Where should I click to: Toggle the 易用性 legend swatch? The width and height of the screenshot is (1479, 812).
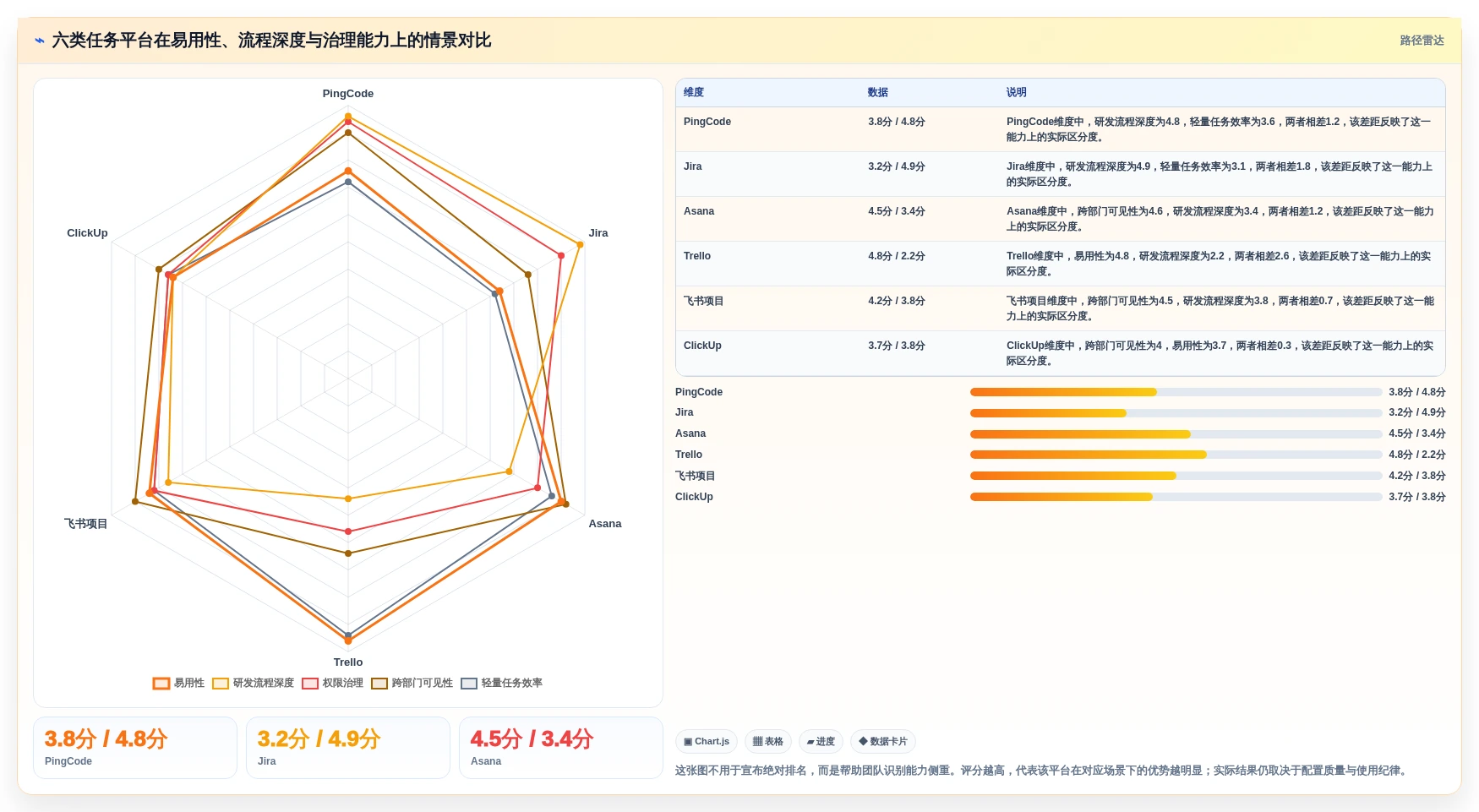[161, 684]
